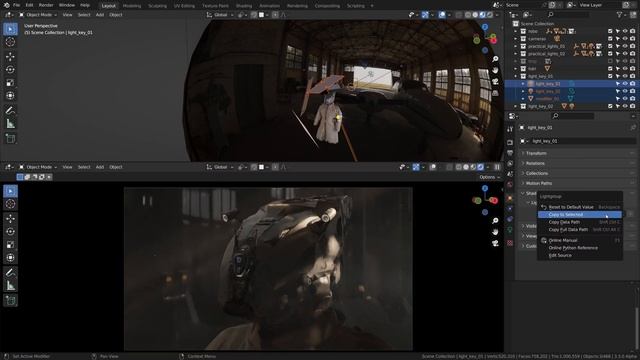Screen dimensions: 640x360
Task: Choose Copy Full Data Path
Action: 580,229
